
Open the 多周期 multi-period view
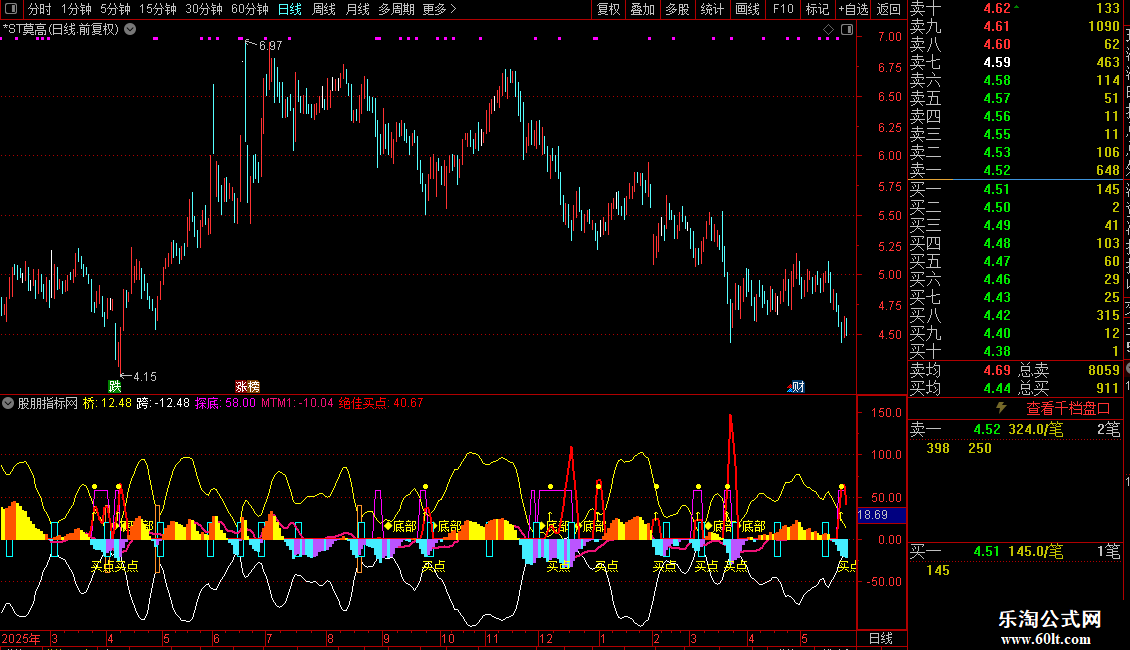[x=396, y=9]
